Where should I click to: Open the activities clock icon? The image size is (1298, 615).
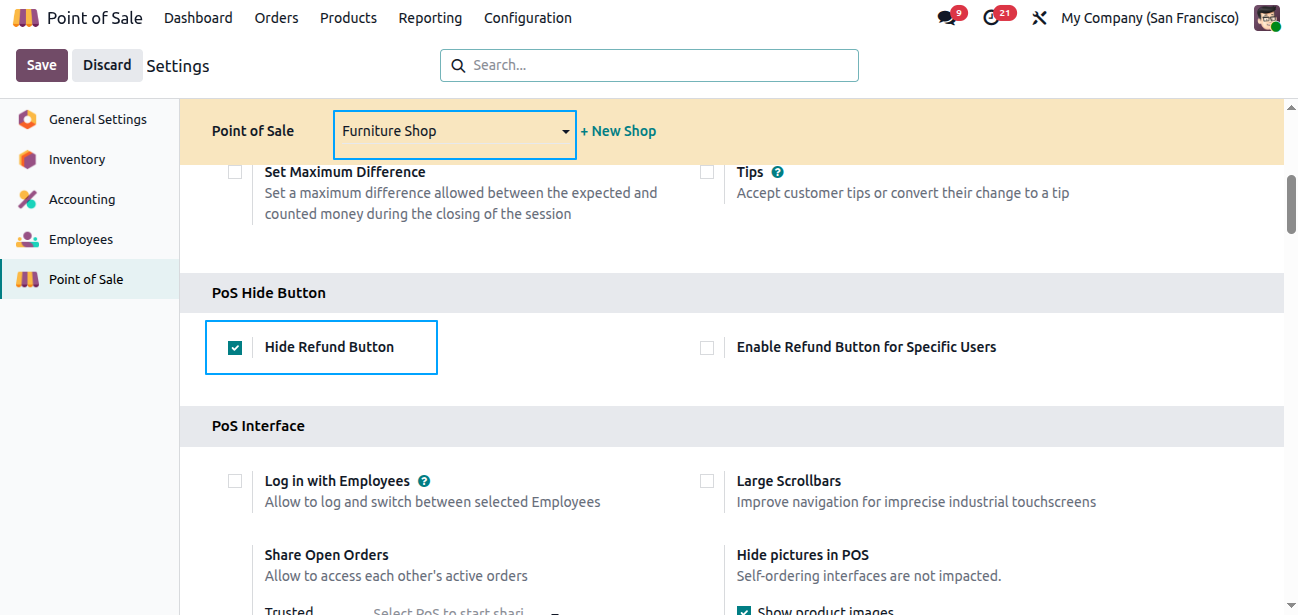pyautogui.click(x=991, y=18)
